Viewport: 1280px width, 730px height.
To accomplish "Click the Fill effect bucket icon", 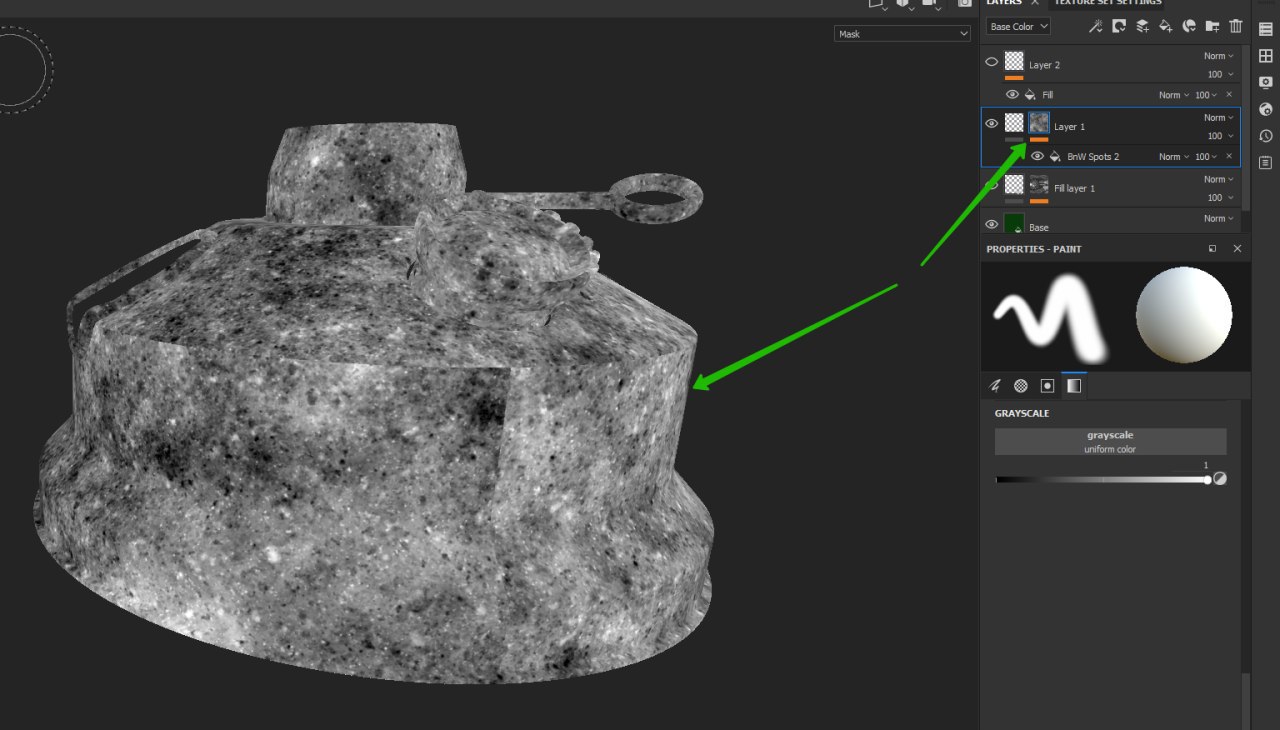I will [1030, 95].
